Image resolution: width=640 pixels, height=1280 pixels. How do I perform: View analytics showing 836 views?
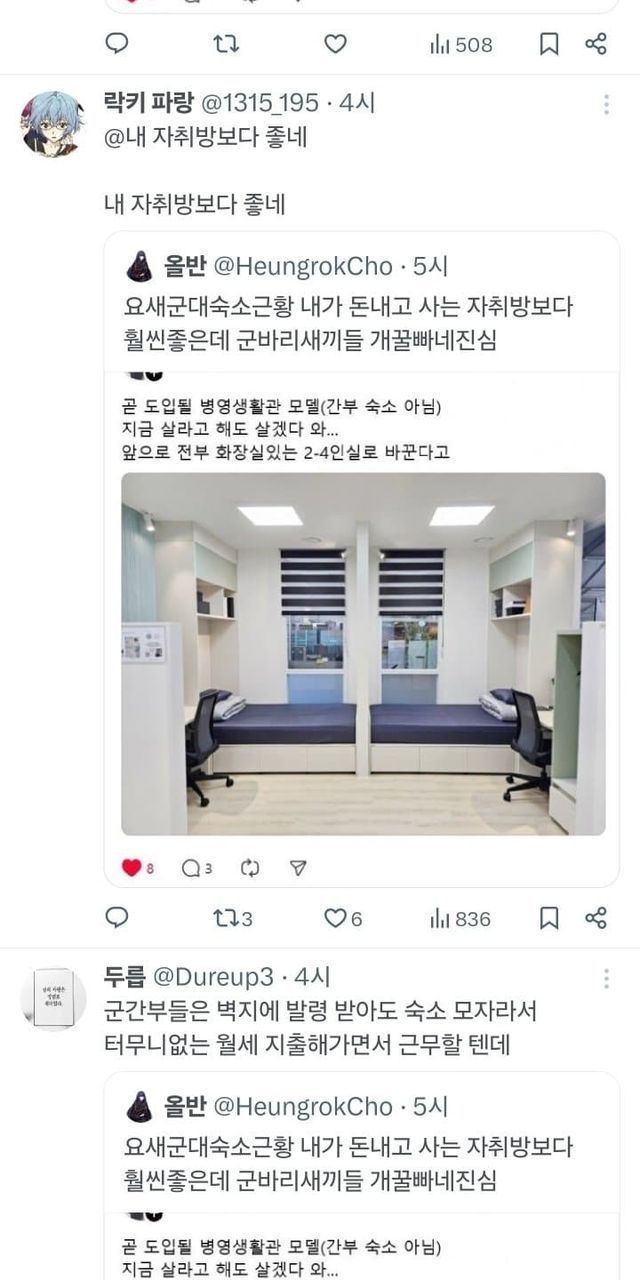[461, 918]
